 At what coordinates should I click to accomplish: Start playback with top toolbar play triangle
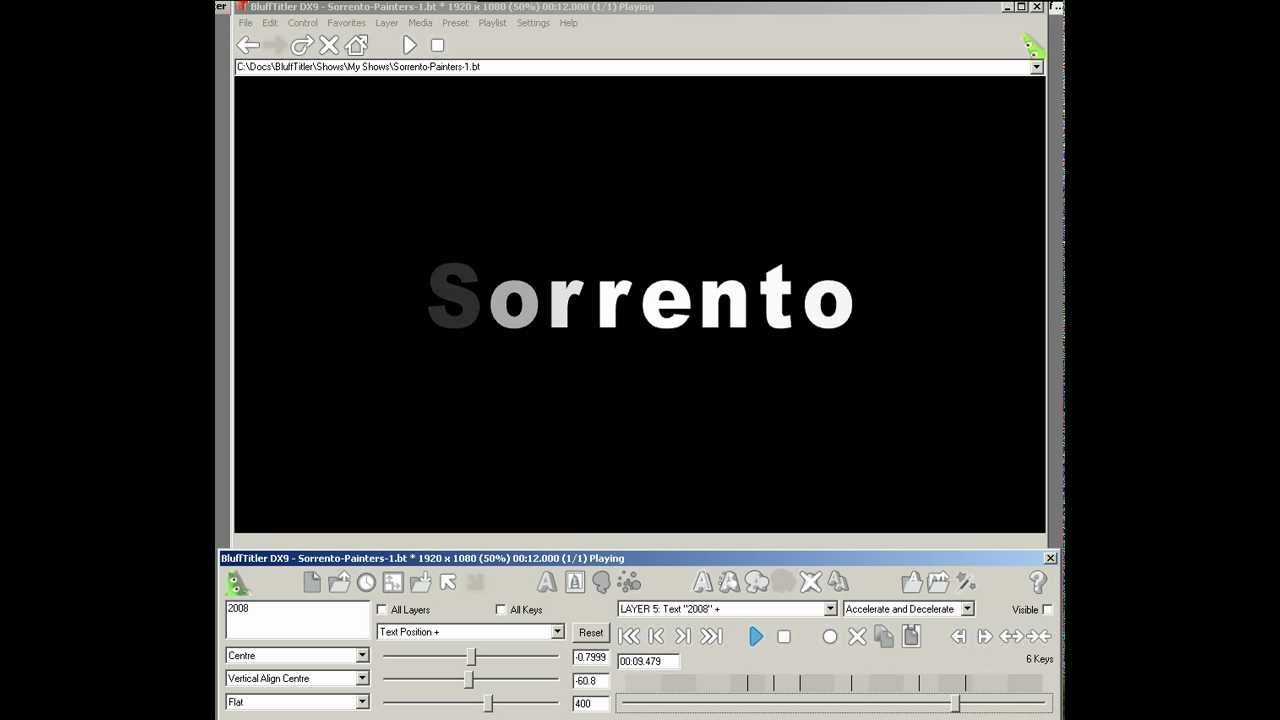409,45
